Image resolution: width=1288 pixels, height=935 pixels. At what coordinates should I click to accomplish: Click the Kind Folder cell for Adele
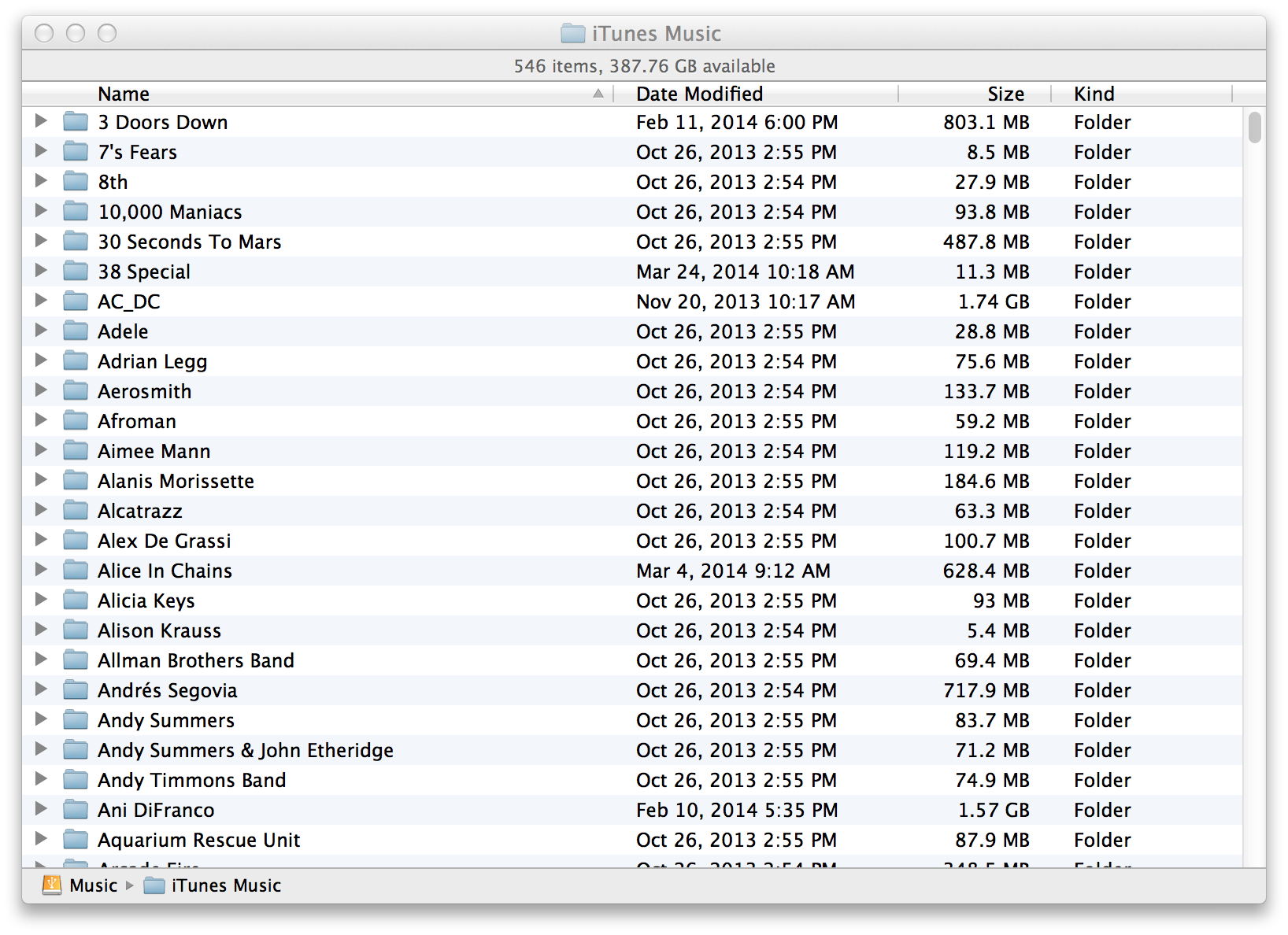click(x=1102, y=331)
